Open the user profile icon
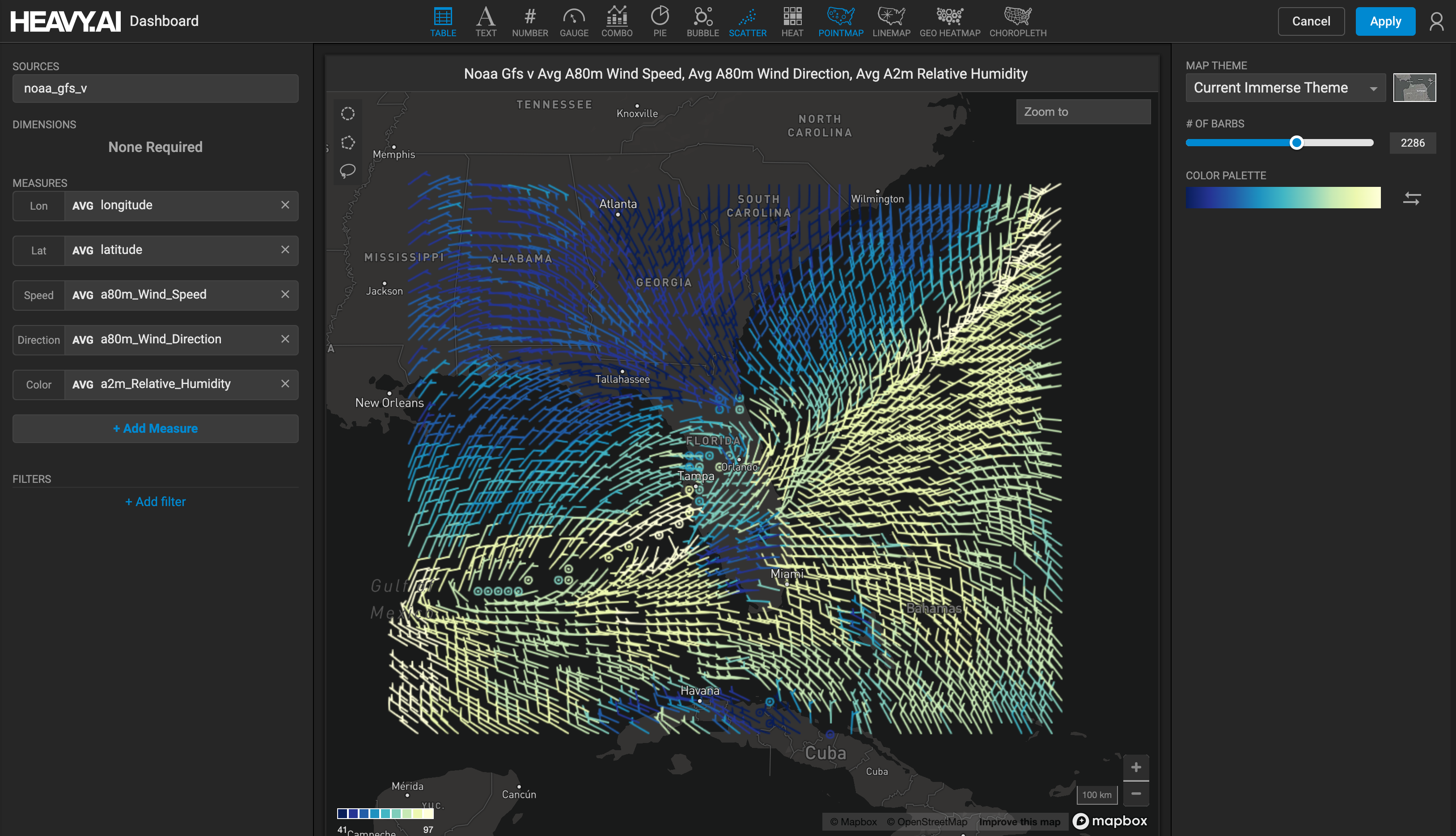The height and width of the screenshot is (836, 1456). pos(1436,21)
